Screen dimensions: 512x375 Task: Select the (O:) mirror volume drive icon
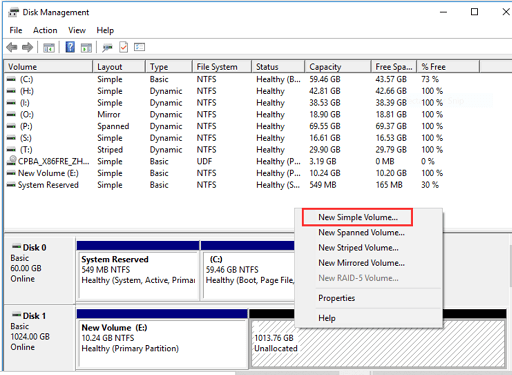[x=11, y=114]
